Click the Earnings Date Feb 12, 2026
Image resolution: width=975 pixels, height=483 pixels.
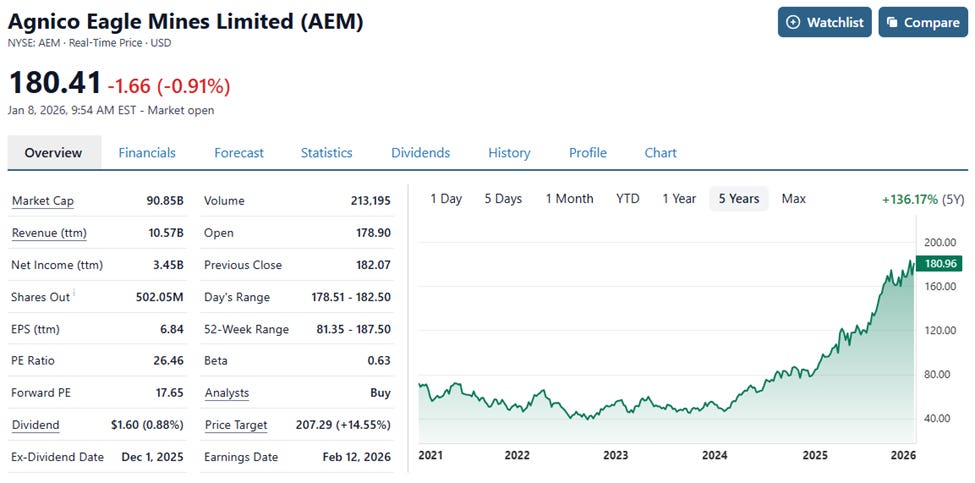(357, 457)
